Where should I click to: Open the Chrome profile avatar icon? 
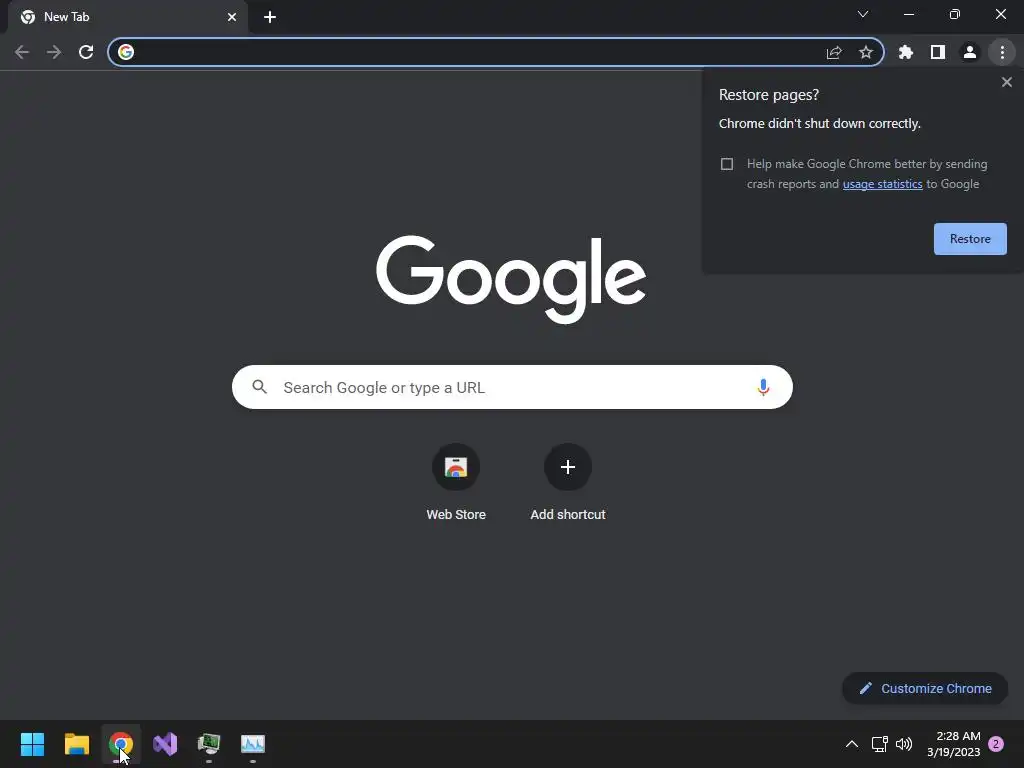point(970,52)
